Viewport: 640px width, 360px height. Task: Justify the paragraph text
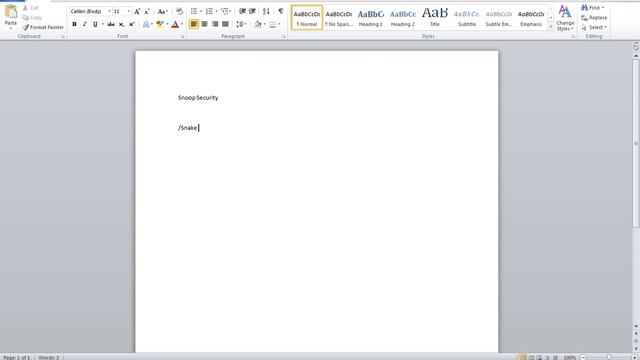[x=225, y=24]
